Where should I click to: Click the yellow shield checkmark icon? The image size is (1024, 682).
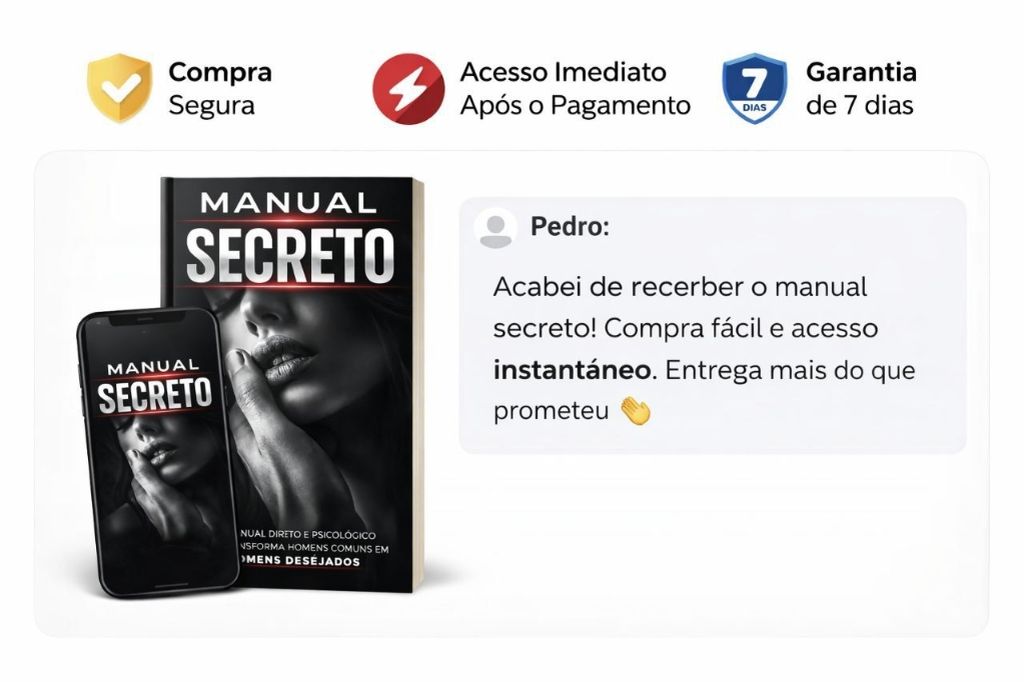120,88
